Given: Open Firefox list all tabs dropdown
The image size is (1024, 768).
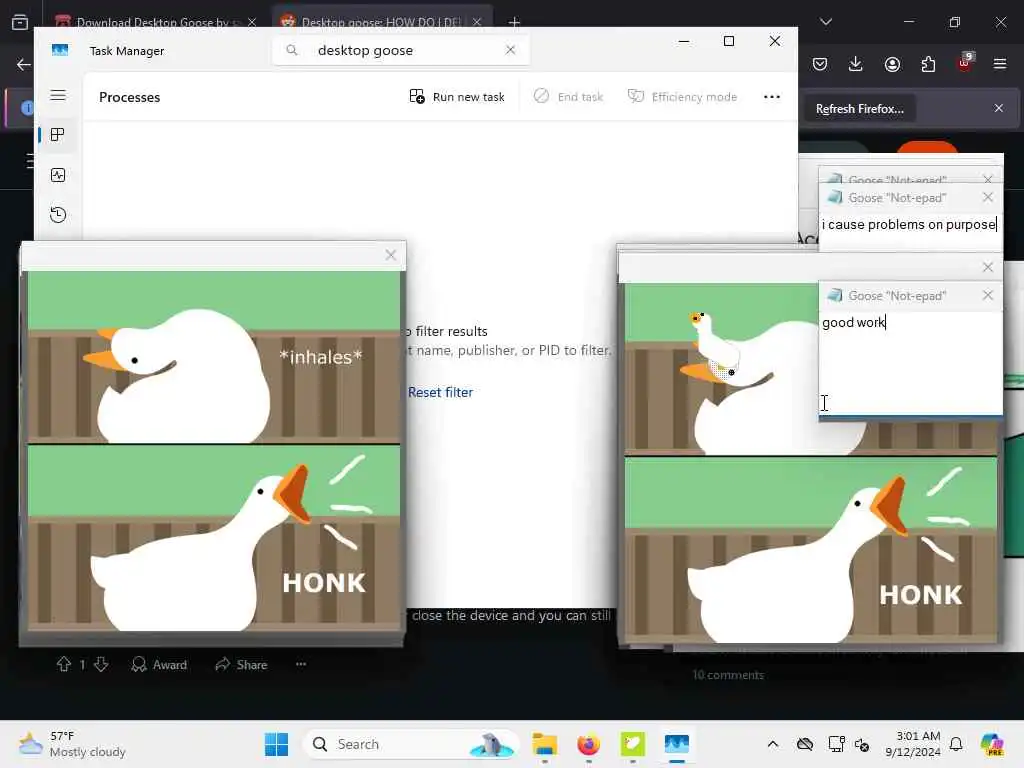Looking at the screenshot, I should pos(826,22).
